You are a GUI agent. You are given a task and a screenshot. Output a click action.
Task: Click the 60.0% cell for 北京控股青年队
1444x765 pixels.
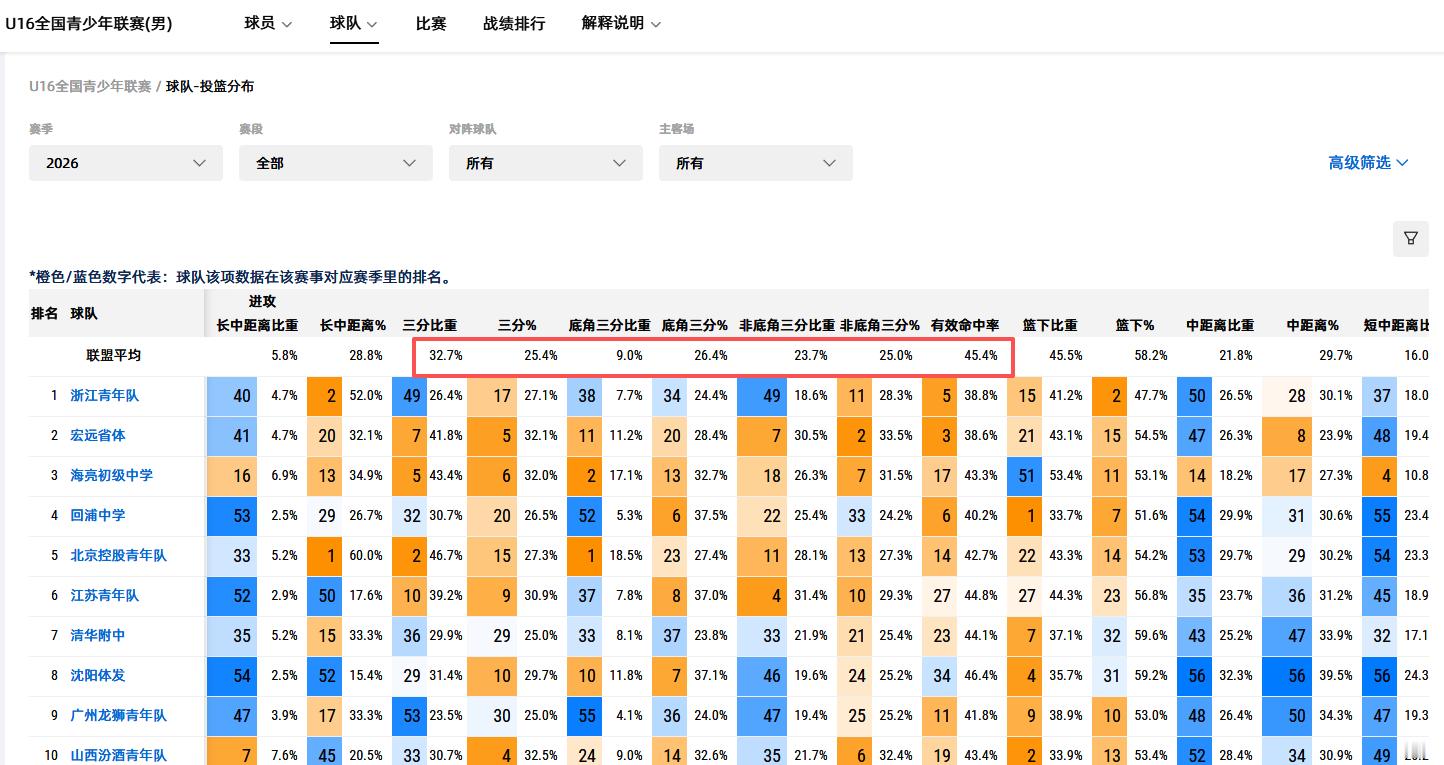365,556
